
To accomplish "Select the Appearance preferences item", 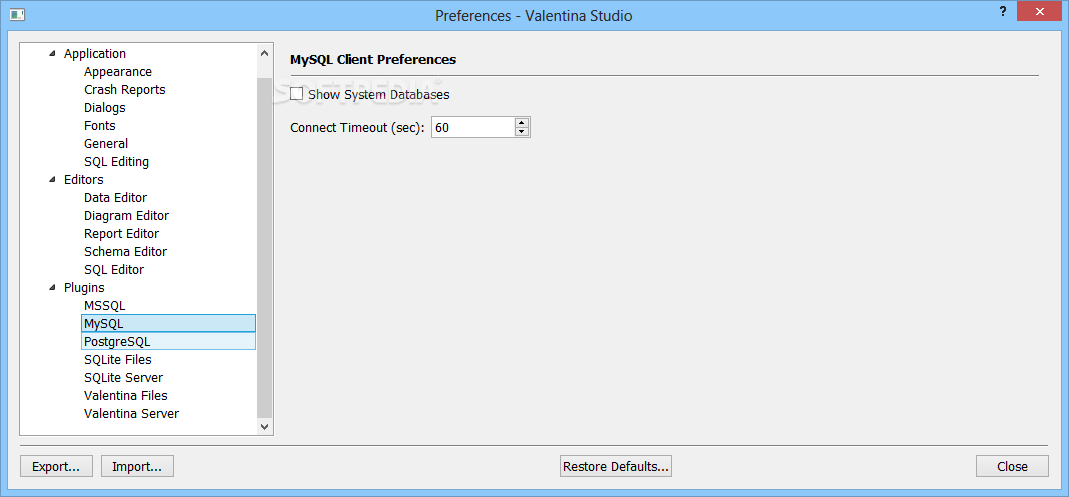I will click(x=118, y=72).
